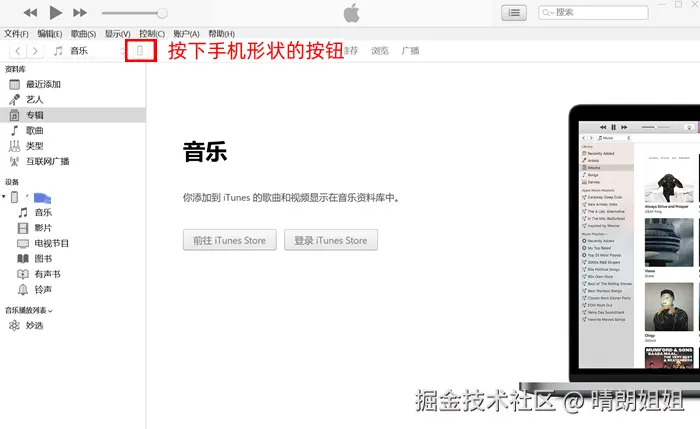Collapse the 音乐播放列表 section chevron
This screenshot has width=700, height=429.
coord(50,311)
